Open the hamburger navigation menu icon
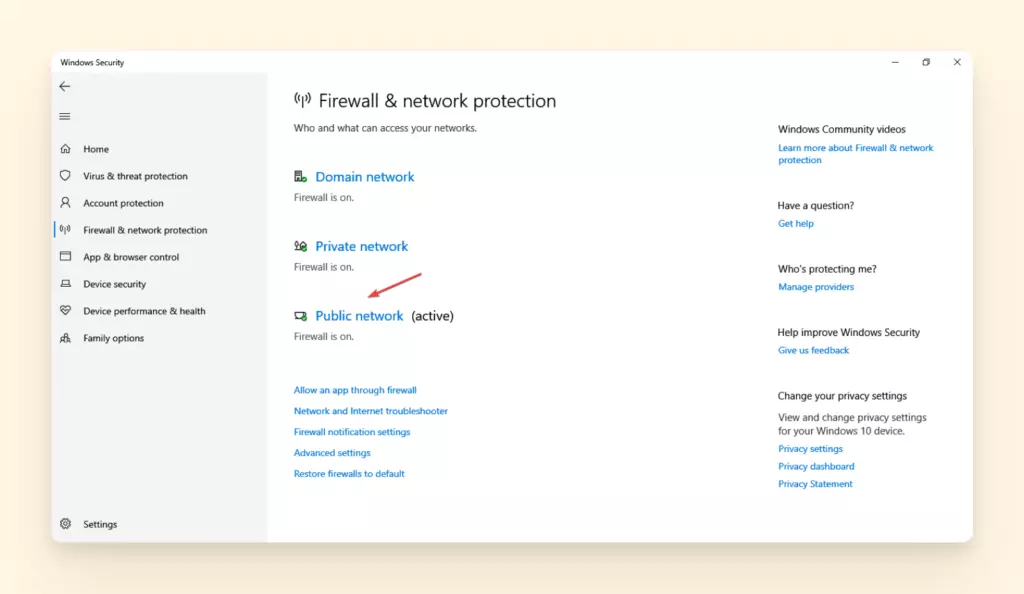This screenshot has height=594, width=1024. coord(65,116)
